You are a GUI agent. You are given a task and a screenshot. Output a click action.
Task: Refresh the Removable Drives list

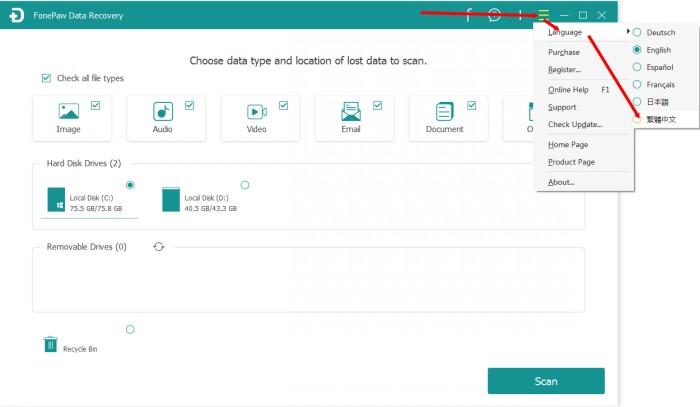click(x=159, y=247)
